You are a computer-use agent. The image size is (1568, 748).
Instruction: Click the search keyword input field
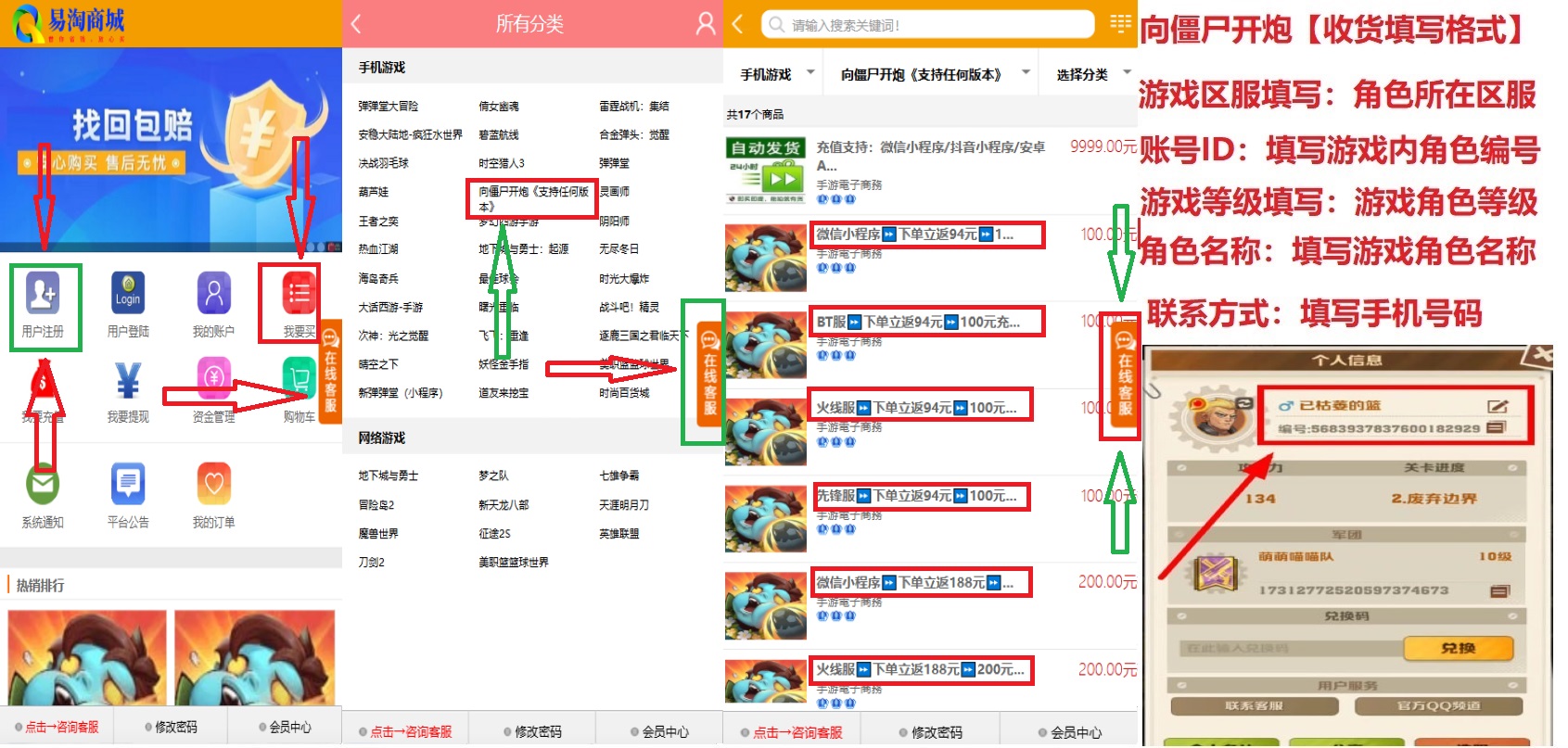click(927, 25)
